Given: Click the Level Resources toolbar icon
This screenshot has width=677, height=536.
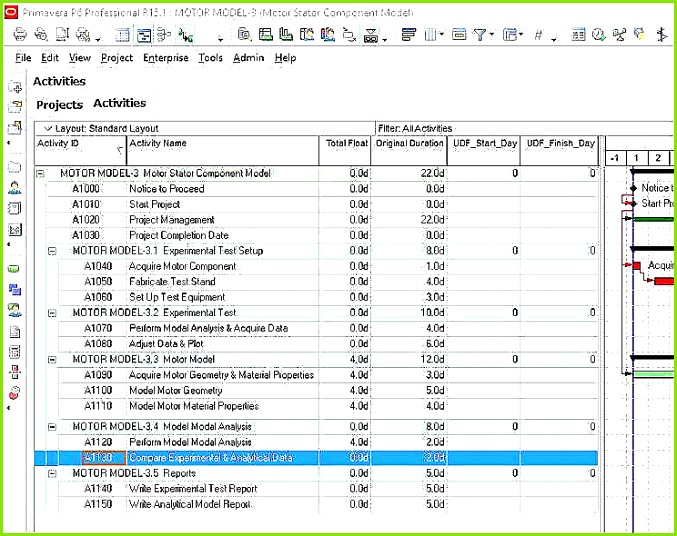Looking at the screenshot, I should tap(620, 34).
